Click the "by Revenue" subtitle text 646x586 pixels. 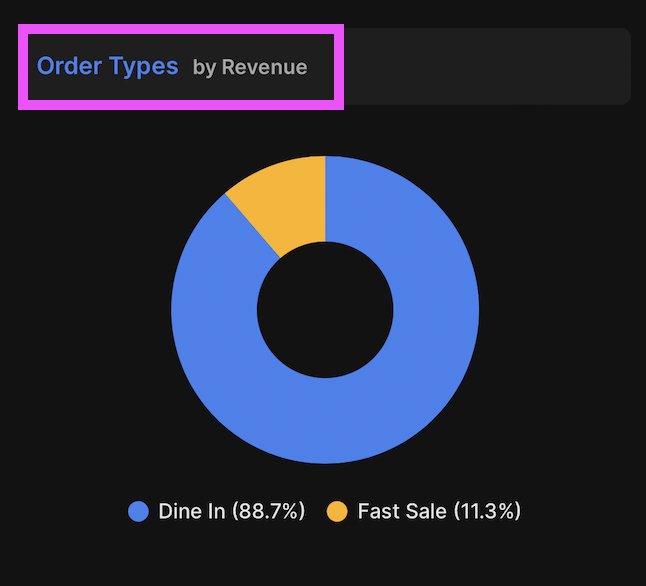pos(250,68)
